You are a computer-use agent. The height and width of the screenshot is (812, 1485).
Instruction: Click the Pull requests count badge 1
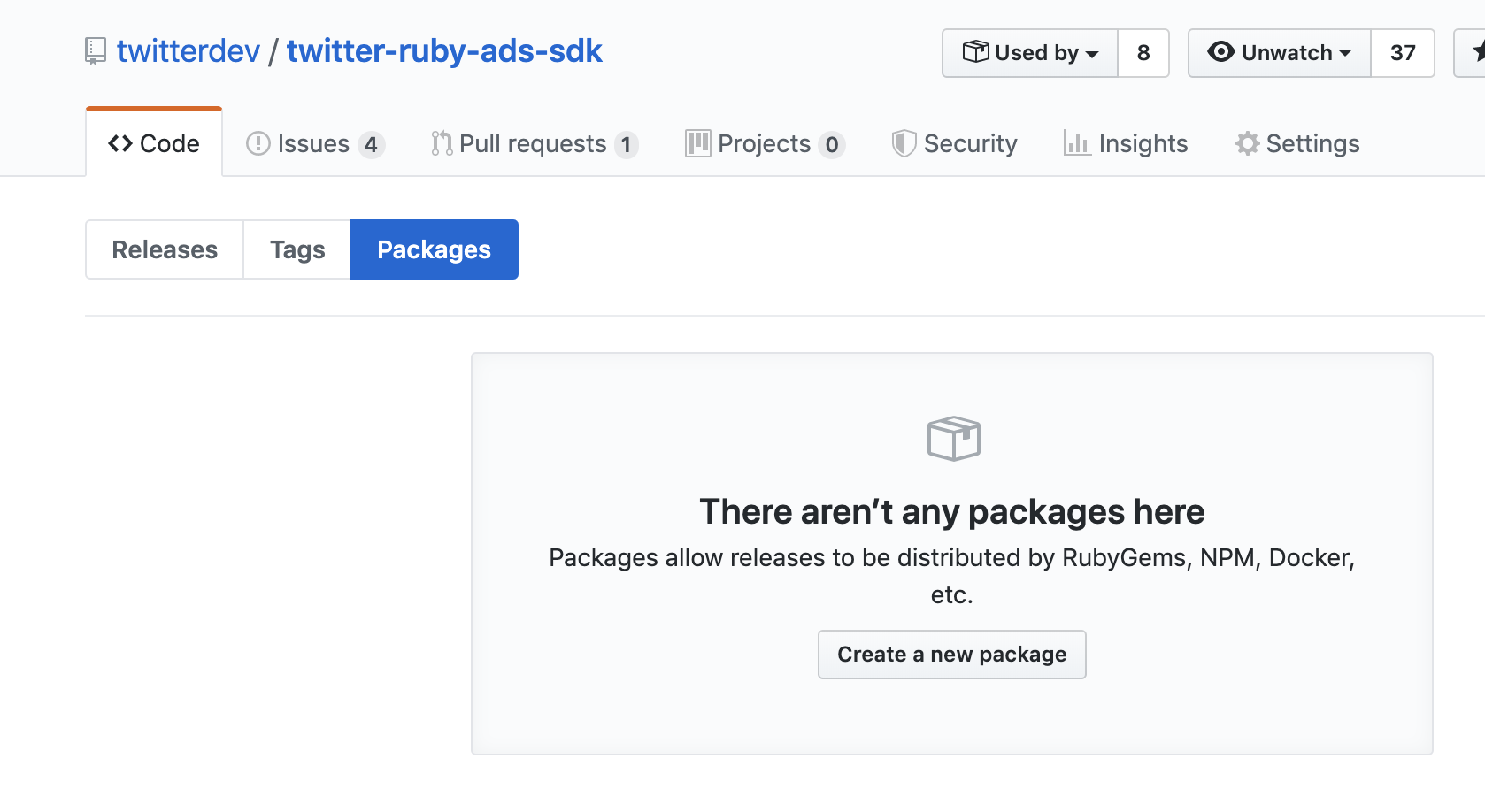pyautogui.click(x=627, y=144)
